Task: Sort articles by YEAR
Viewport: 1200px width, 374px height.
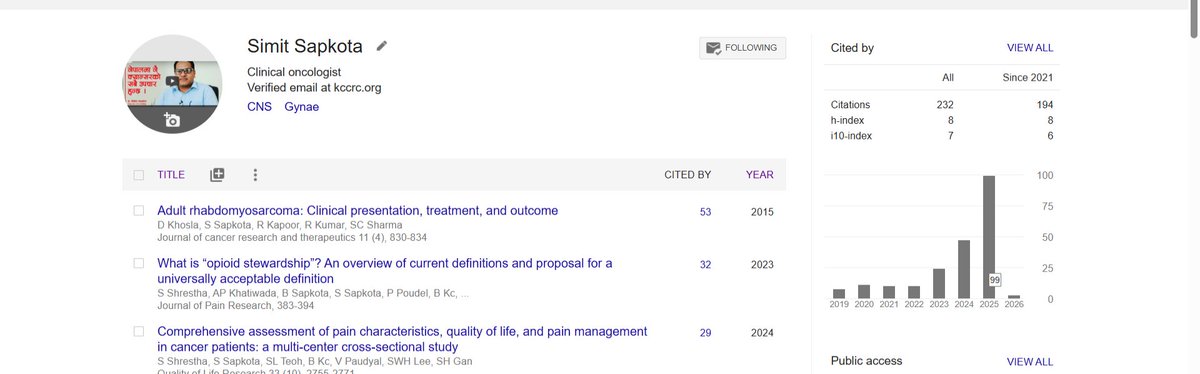Action: (x=759, y=174)
